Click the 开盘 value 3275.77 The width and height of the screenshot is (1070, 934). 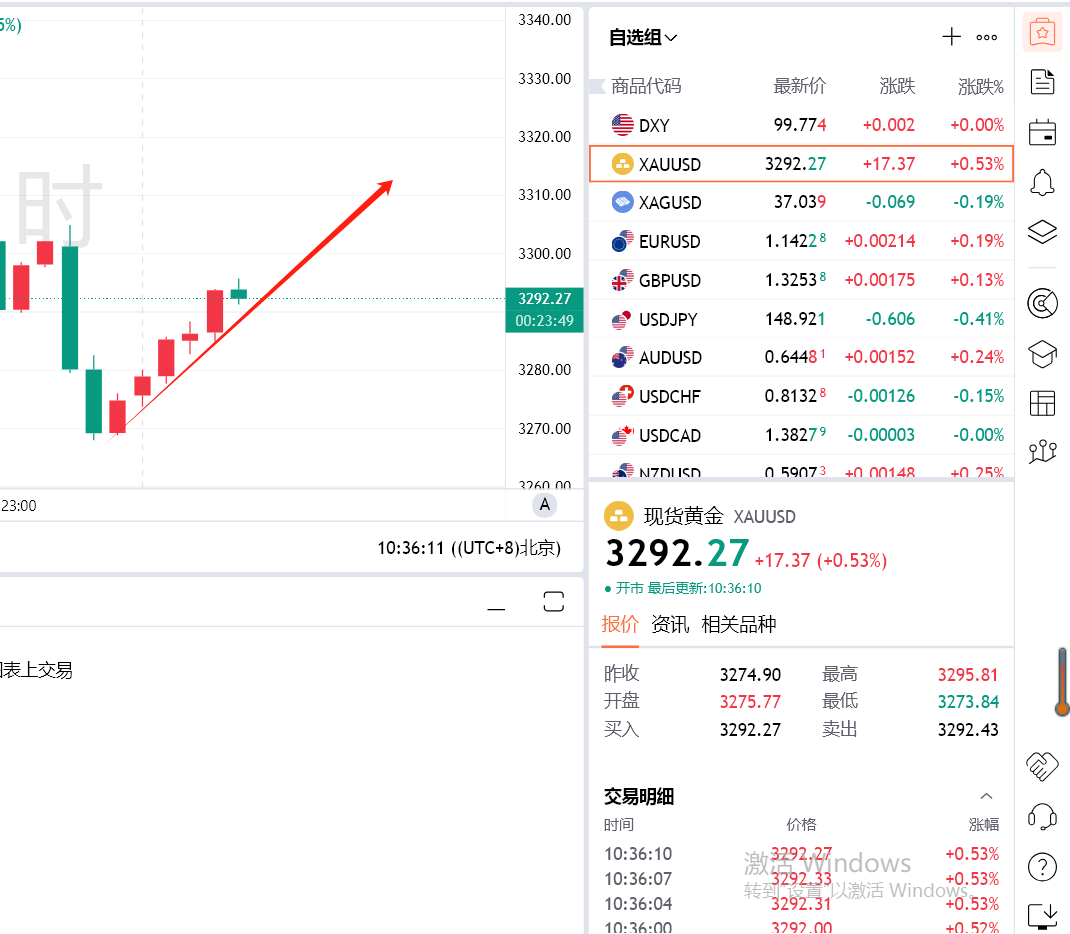coord(750,701)
